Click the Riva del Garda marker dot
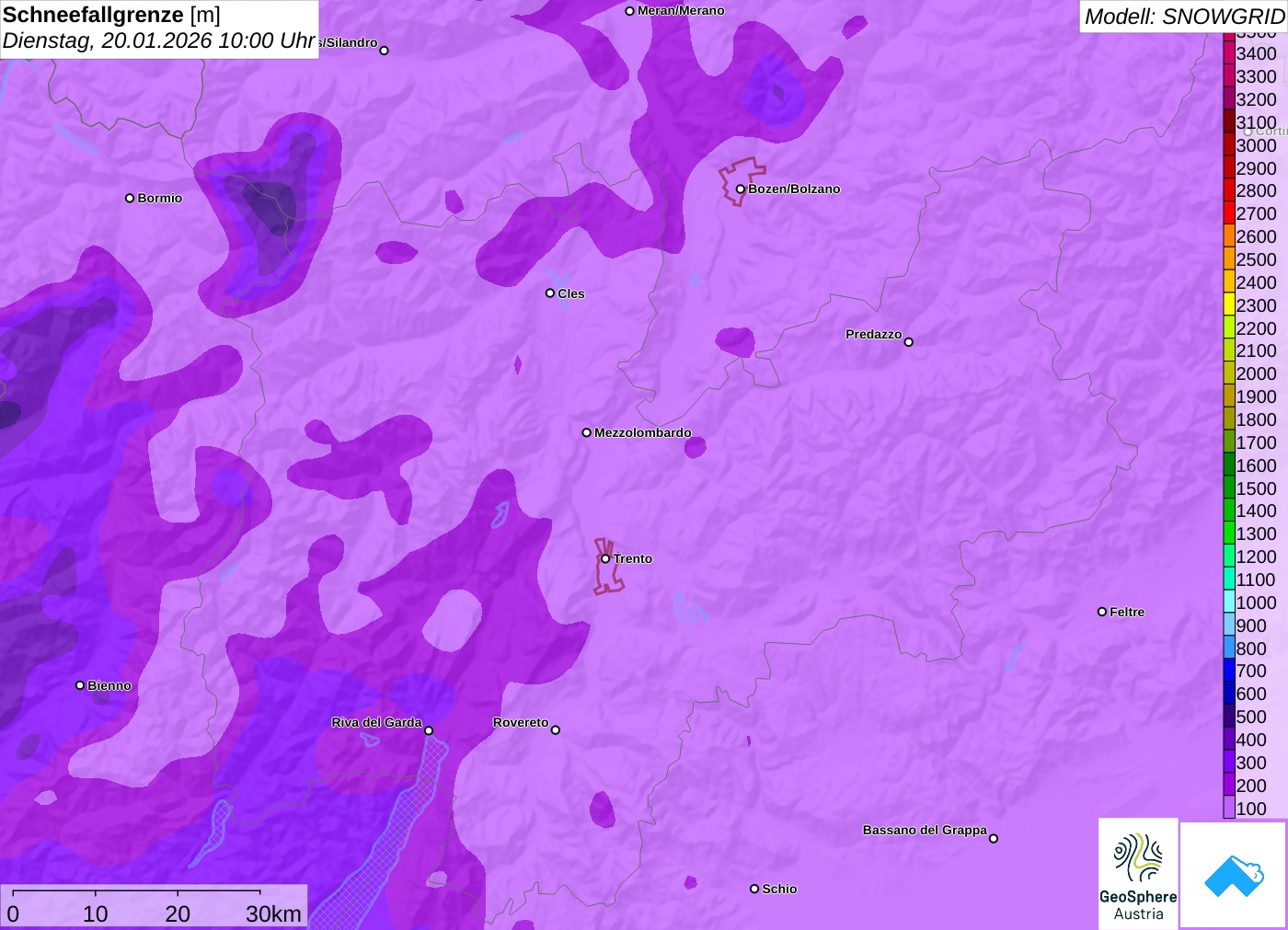This screenshot has width=1288, height=930. (429, 730)
